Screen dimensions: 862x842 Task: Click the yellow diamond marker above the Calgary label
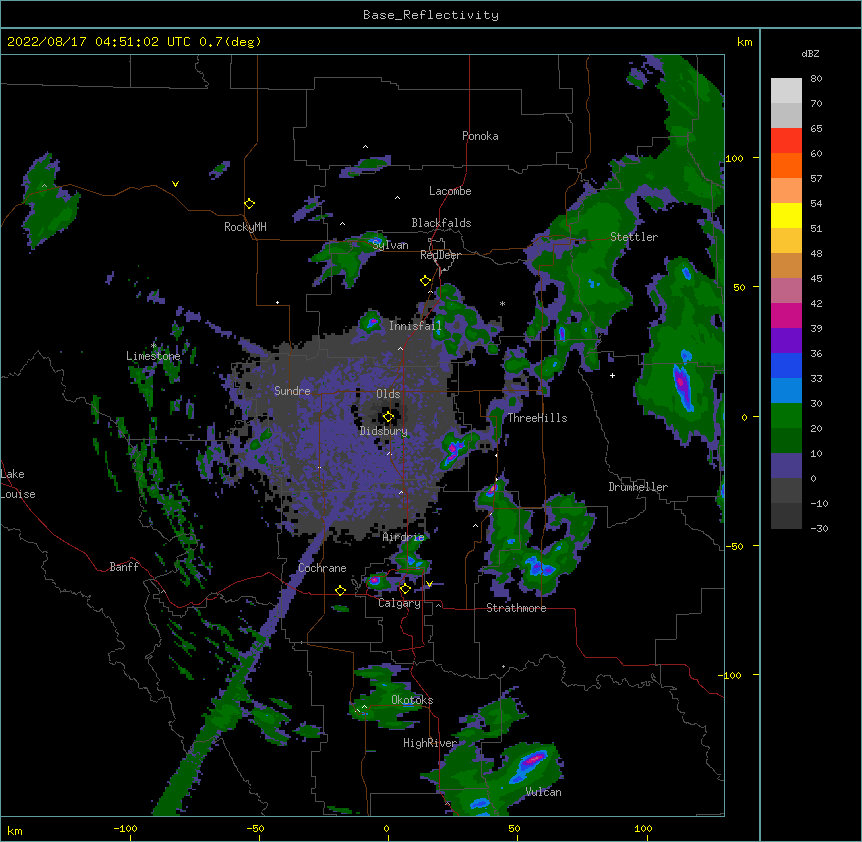point(405,589)
